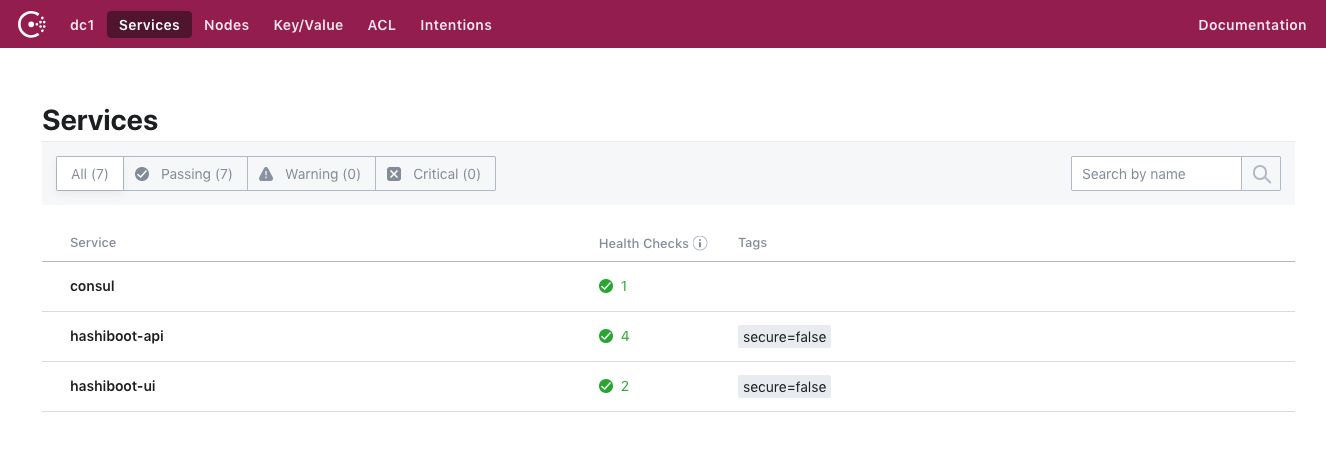Focus the Search by name field
Image resolution: width=1326 pixels, height=450 pixels.
(1156, 174)
